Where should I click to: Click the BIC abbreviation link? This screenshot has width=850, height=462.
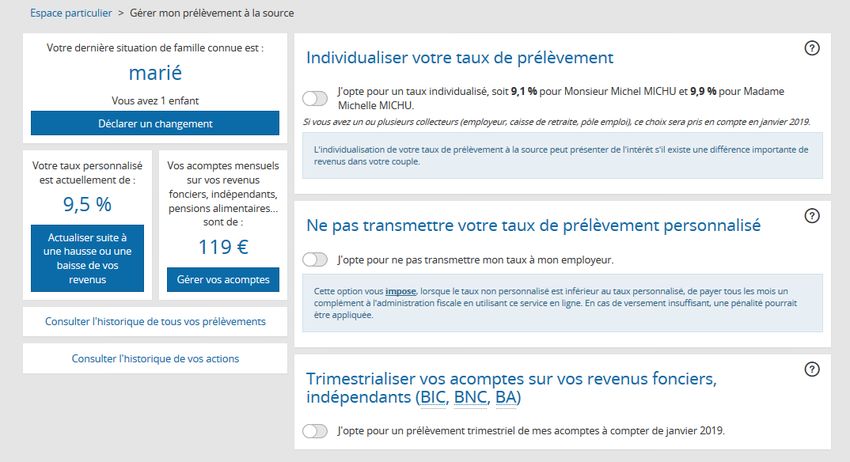click(x=433, y=398)
